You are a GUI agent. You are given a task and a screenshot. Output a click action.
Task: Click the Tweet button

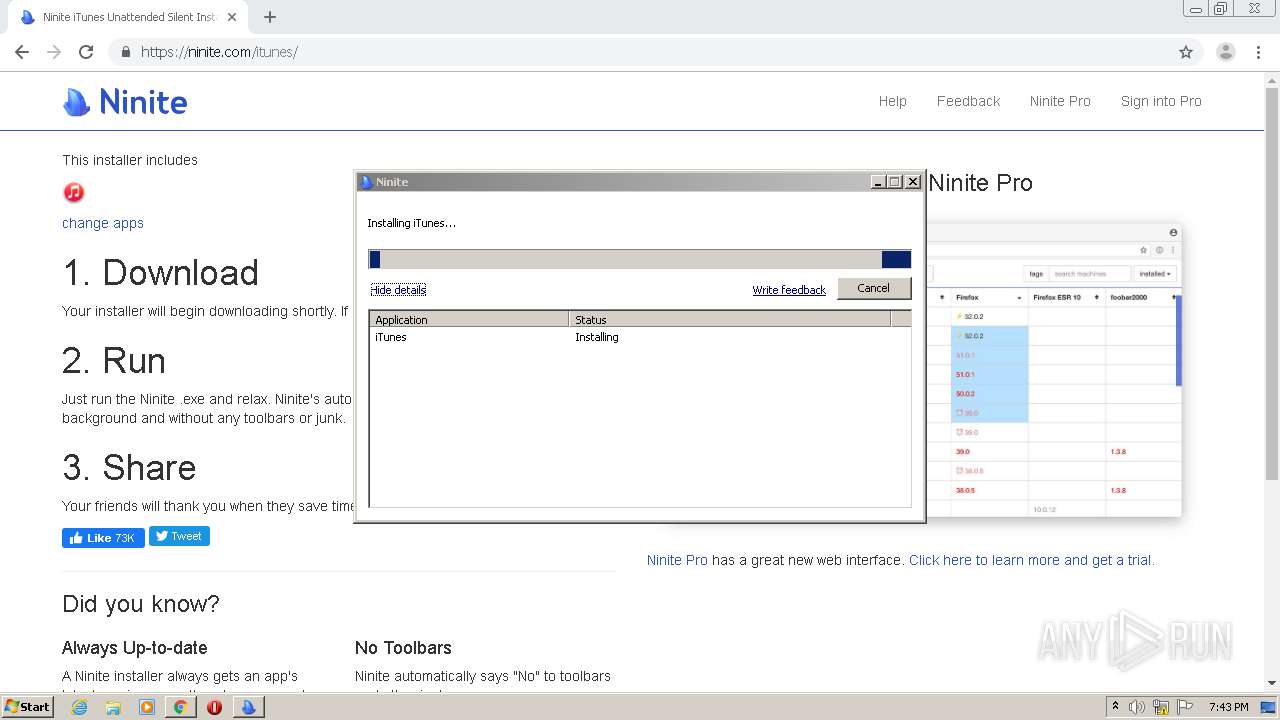pyautogui.click(x=179, y=536)
